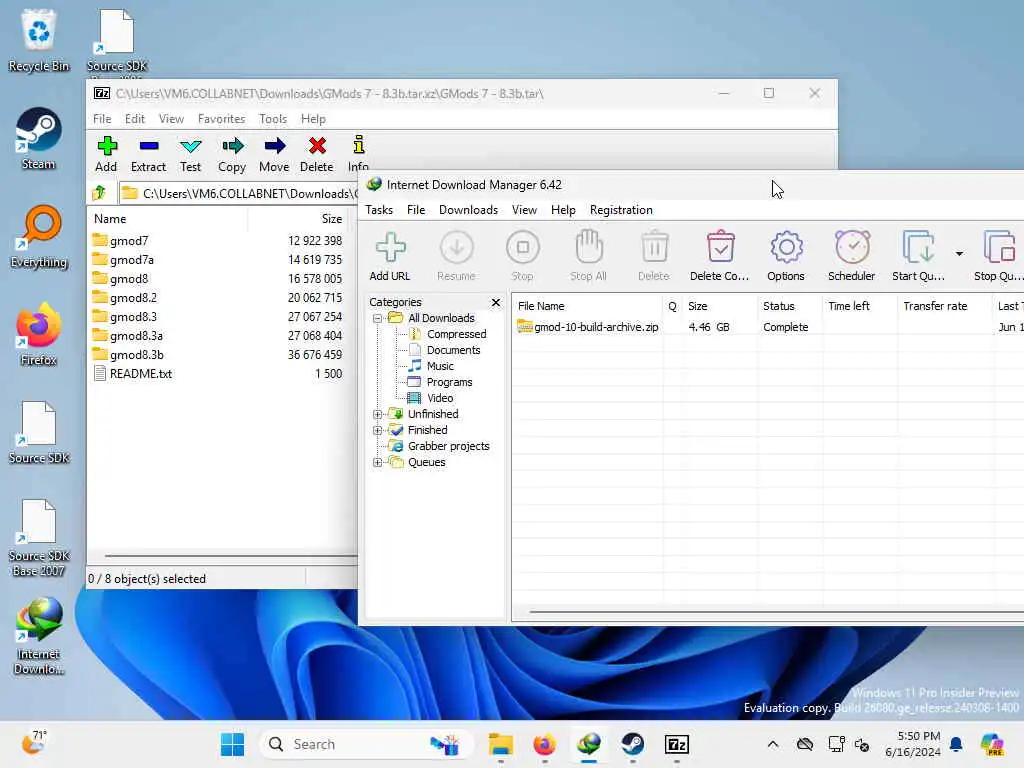Expand the Queues category node
Screen dimensions: 1024x768
coord(377,462)
